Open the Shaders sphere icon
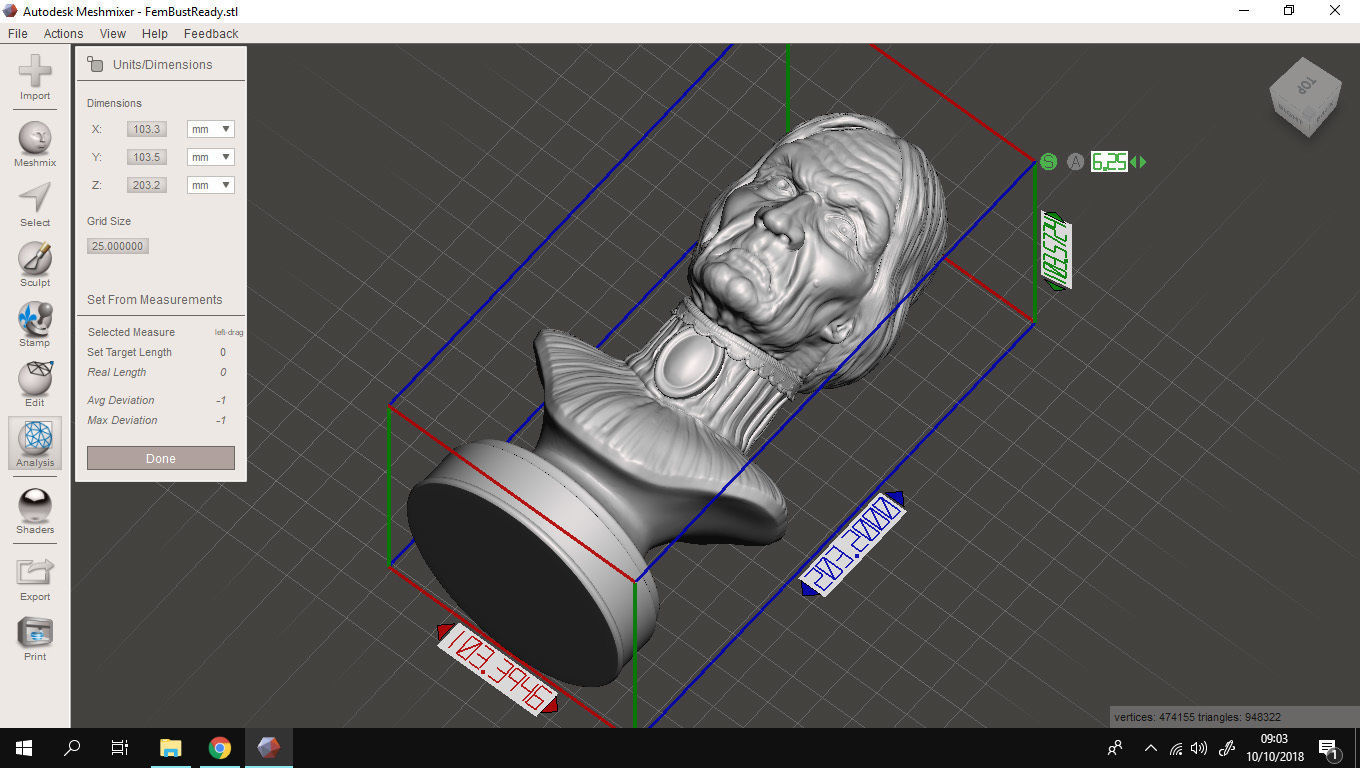The width and height of the screenshot is (1360, 768). (x=35, y=505)
